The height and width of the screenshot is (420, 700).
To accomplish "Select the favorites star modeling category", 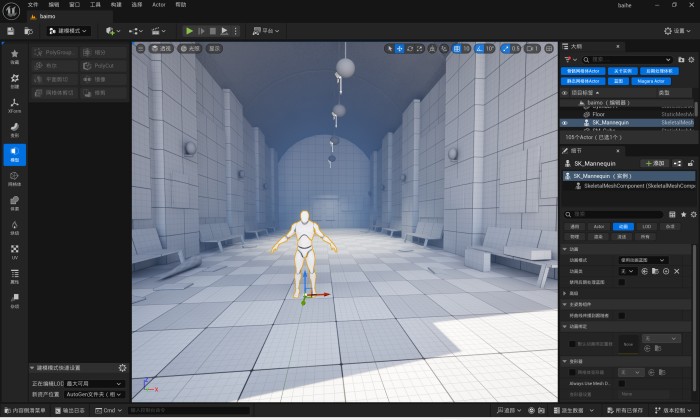I will click(15, 56).
